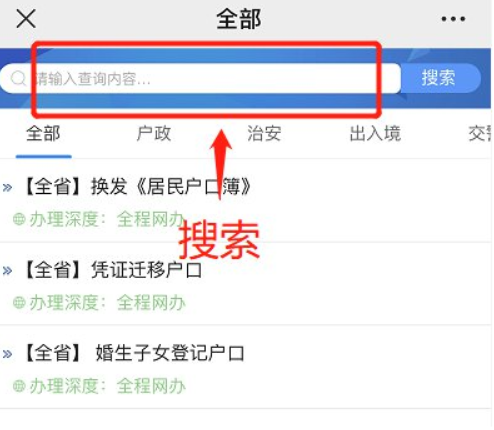Close the page with the X icon
This screenshot has width=494, height=430.
click(x=26, y=19)
